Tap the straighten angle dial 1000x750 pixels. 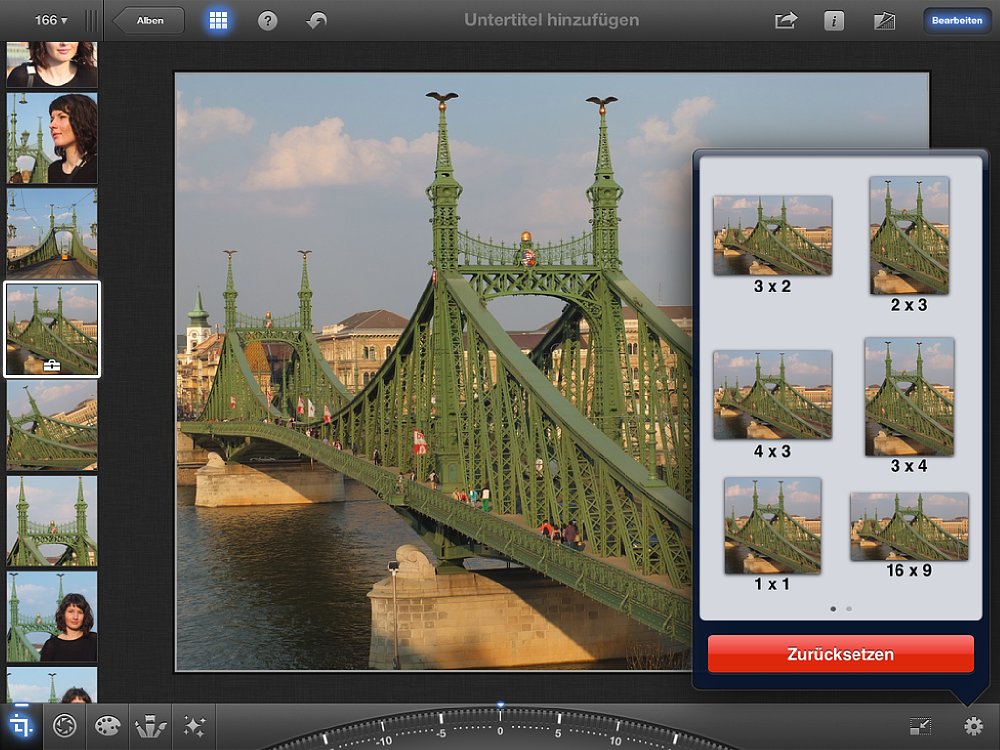[500, 728]
